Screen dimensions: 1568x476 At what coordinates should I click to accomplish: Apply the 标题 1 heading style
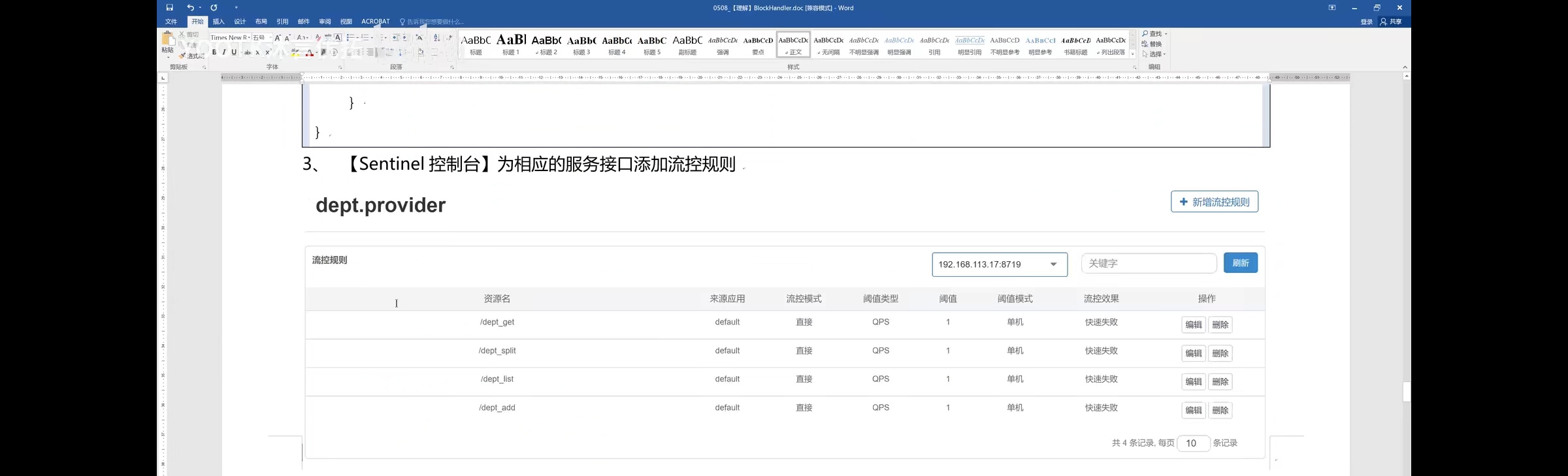point(511,44)
